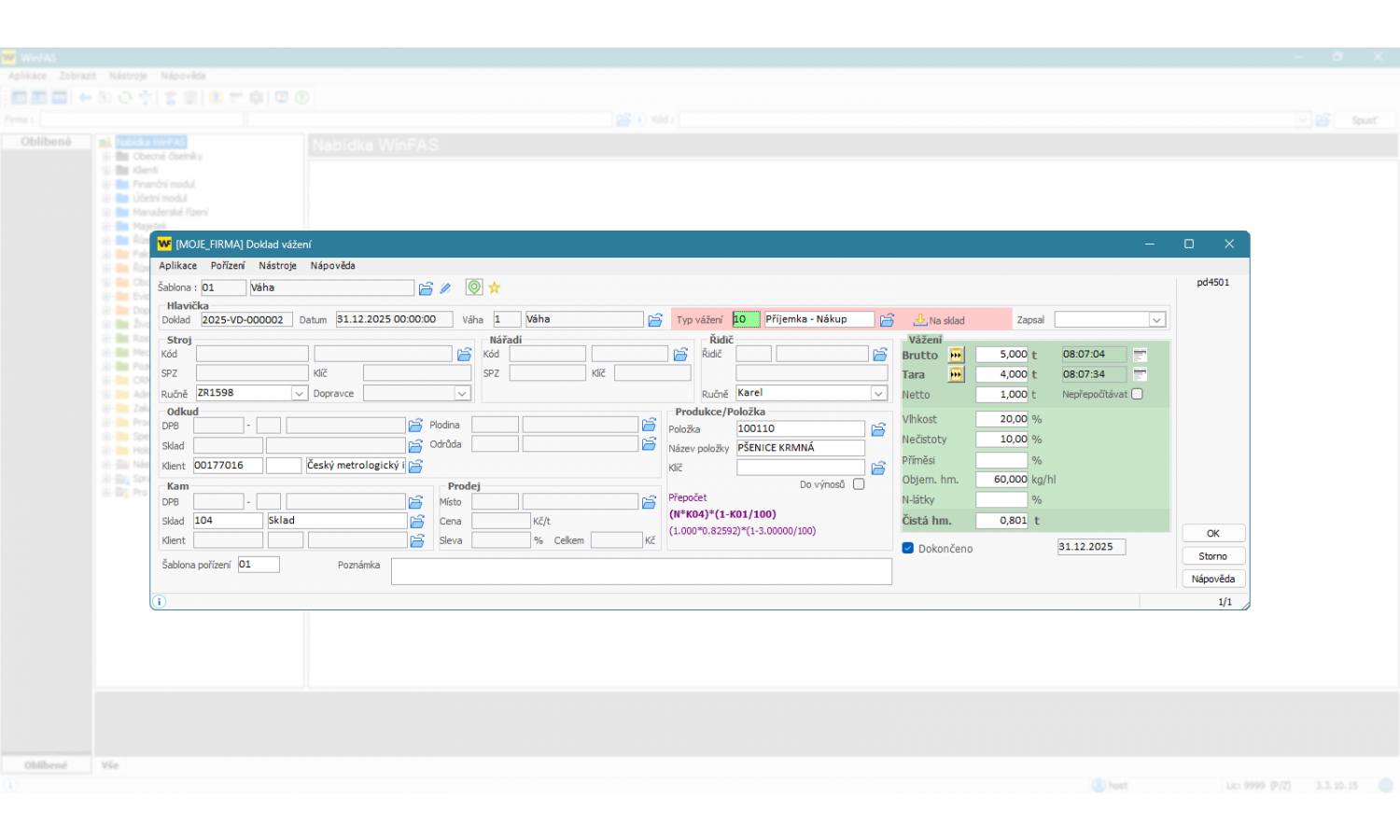Open the Nástroje menu in dialog
The width and height of the screenshot is (1400, 840).
tap(277, 266)
